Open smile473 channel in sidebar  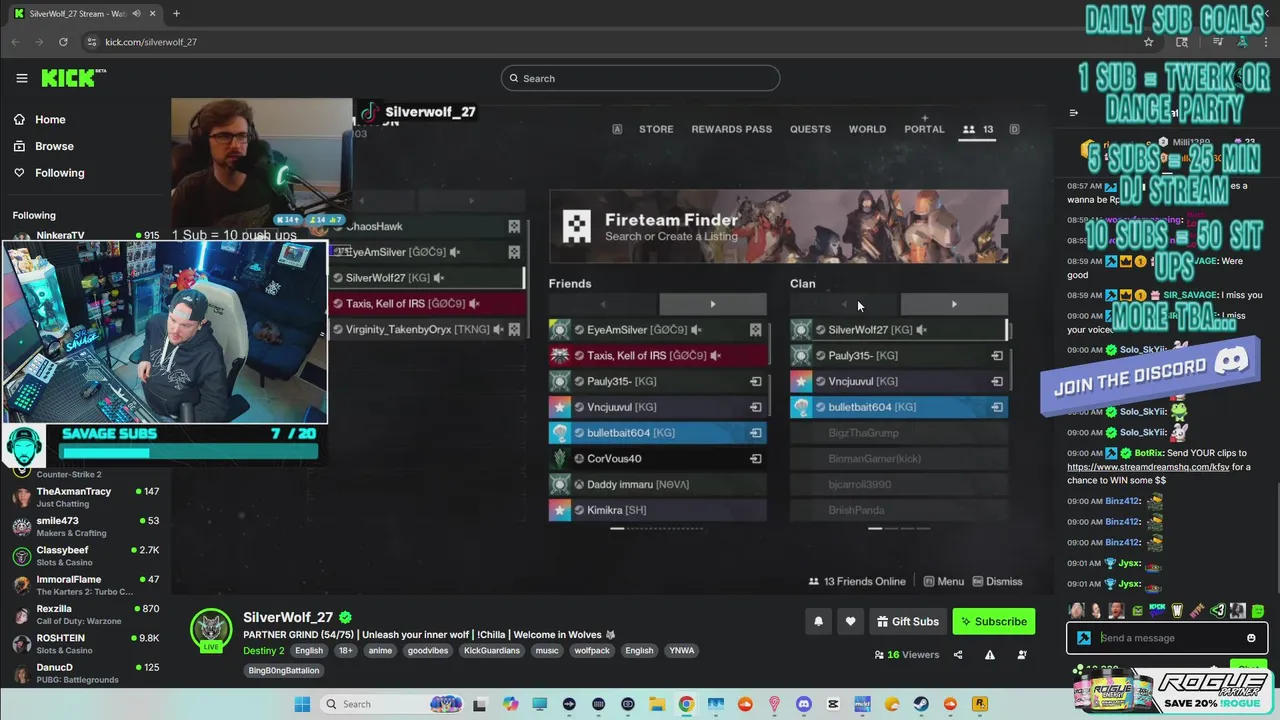pyautogui.click(x=86, y=526)
